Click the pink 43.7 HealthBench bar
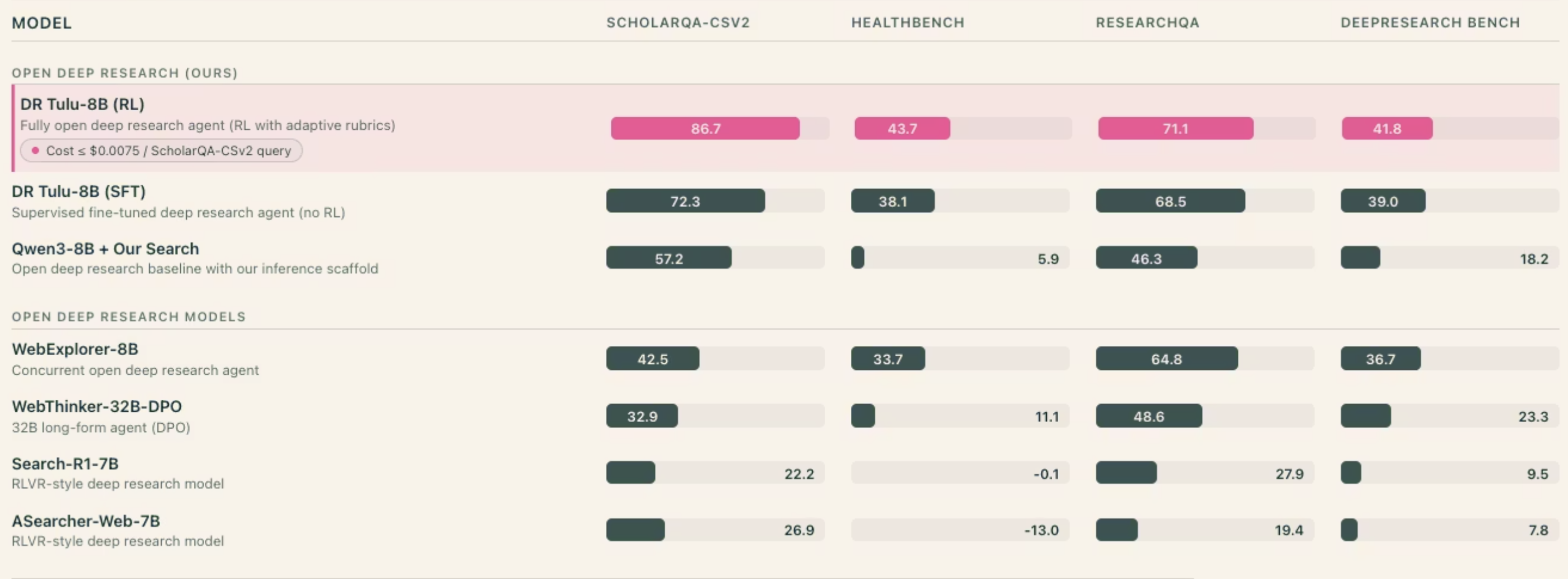The image size is (1568, 579). coord(901,129)
